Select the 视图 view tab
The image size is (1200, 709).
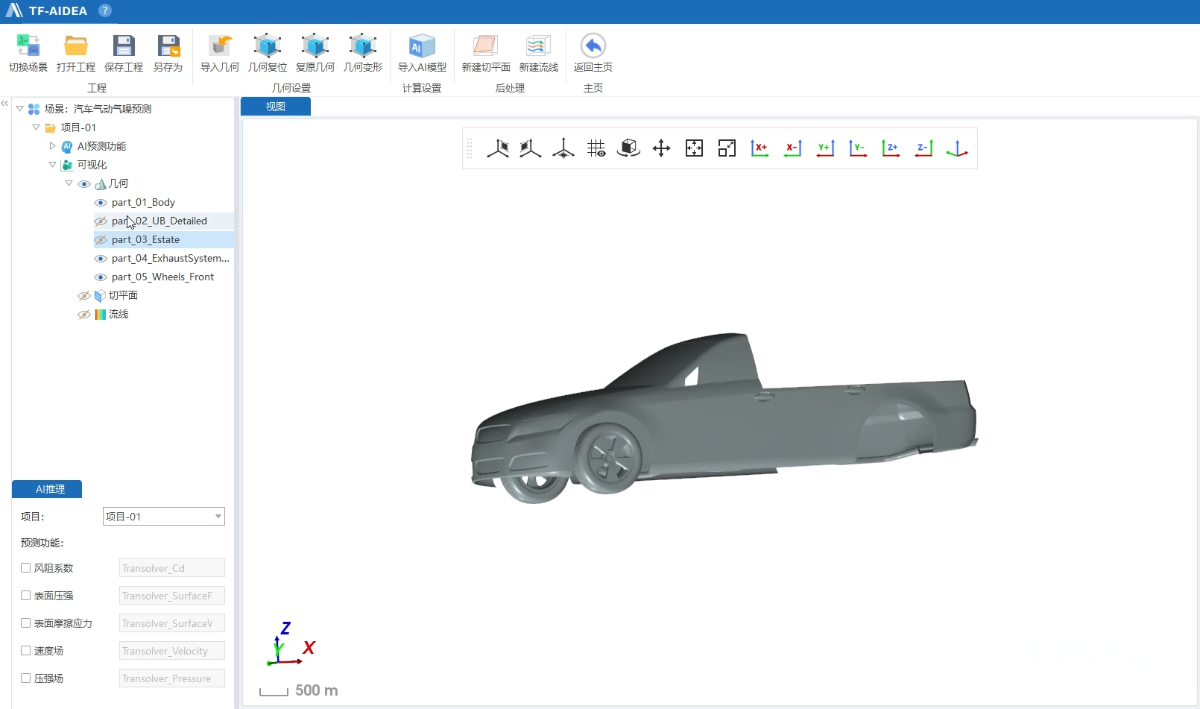(275, 106)
